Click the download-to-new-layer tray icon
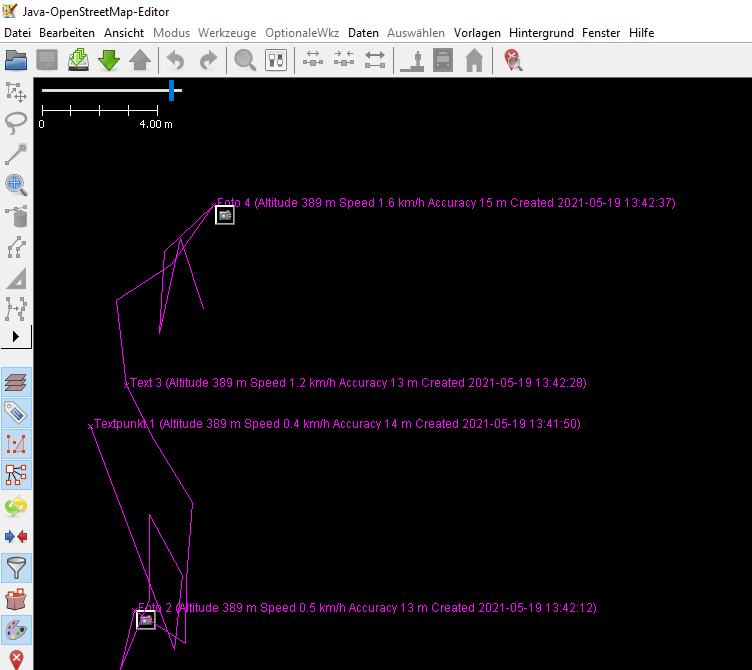The width and height of the screenshot is (752, 670). point(78,61)
